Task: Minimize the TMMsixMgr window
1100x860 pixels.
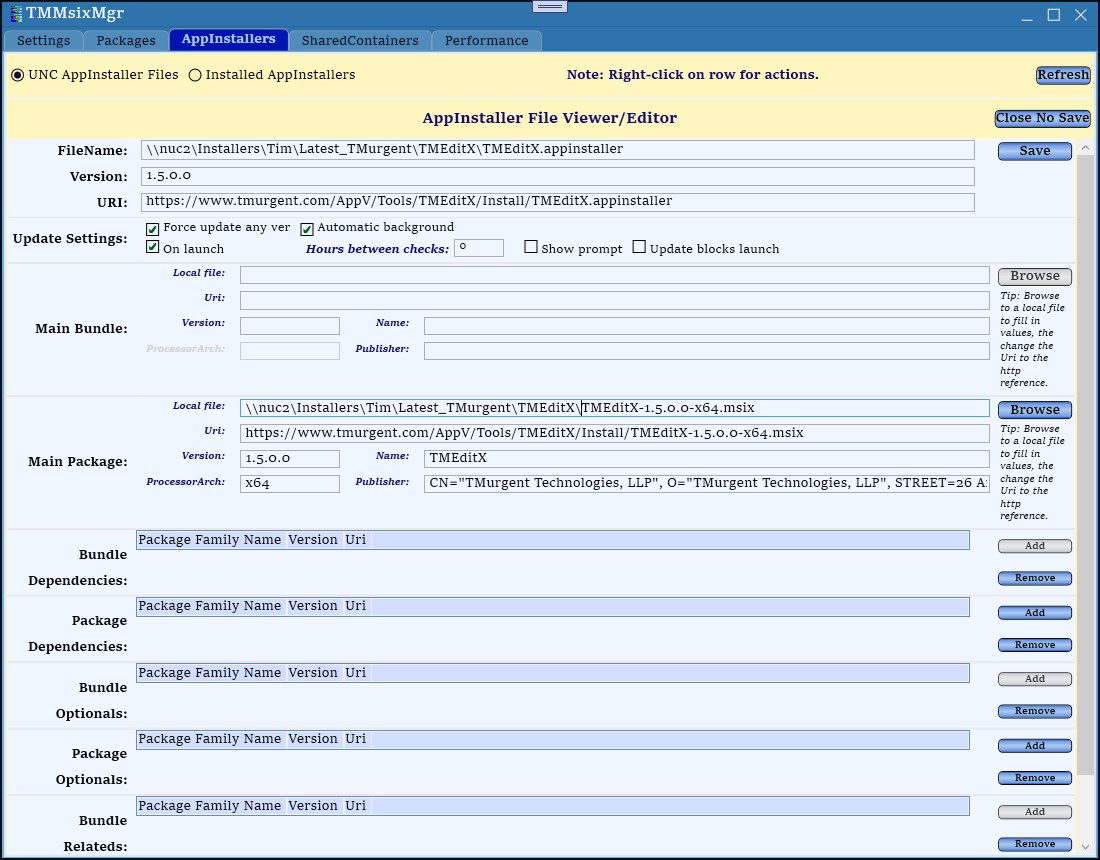Action: click(1027, 15)
